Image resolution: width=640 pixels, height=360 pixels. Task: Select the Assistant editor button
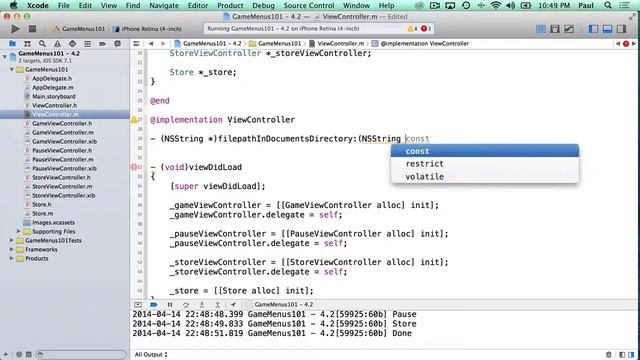(555, 29)
